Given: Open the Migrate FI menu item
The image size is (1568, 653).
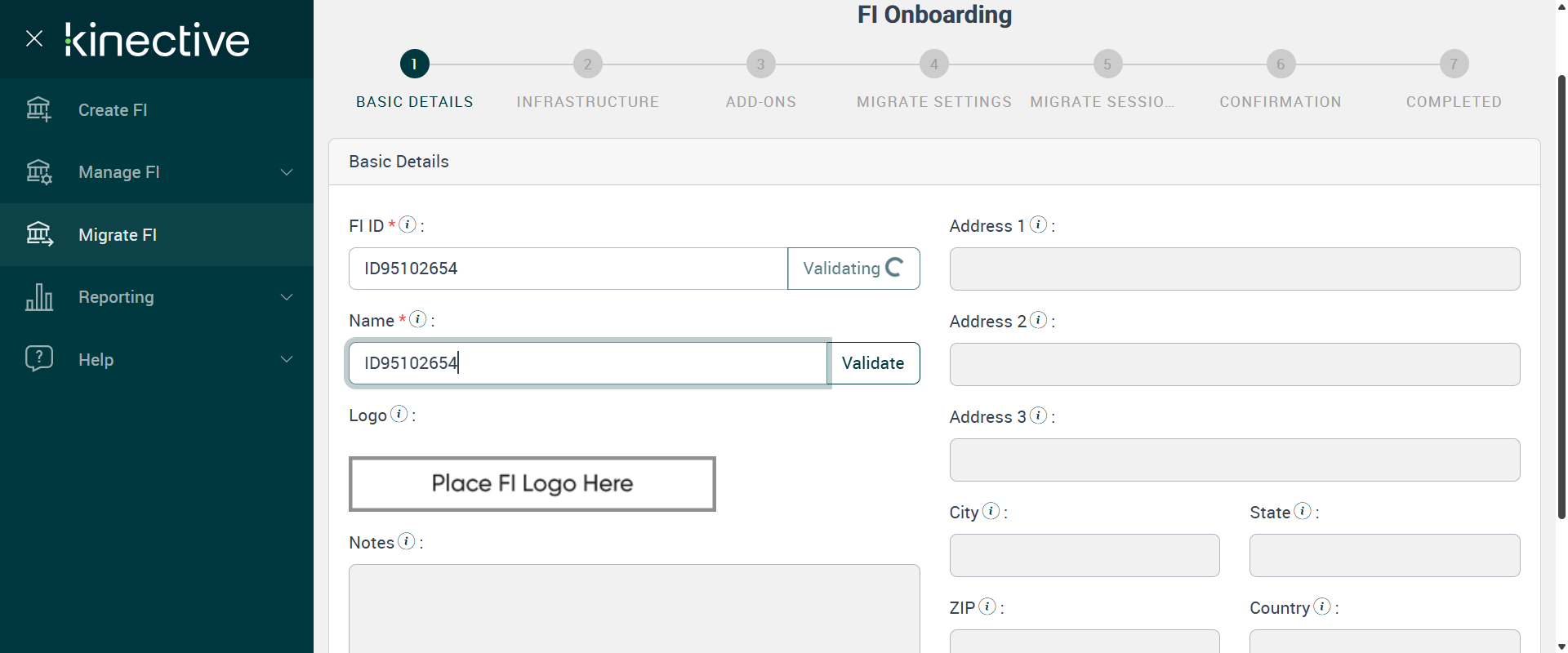Looking at the screenshot, I should point(118,235).
